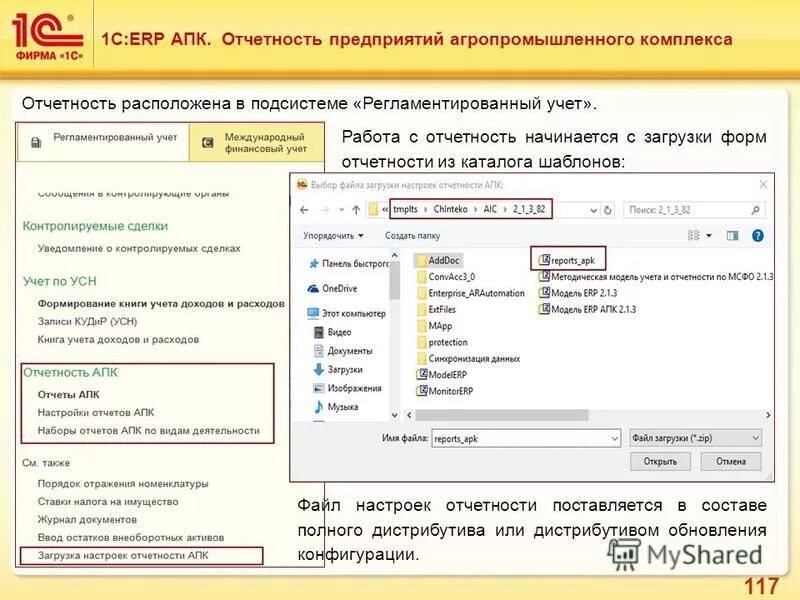Viewport: 800px width, 600px height.
Task: Select Методическая модель учета МСФО file
Action: coord(656,277)
